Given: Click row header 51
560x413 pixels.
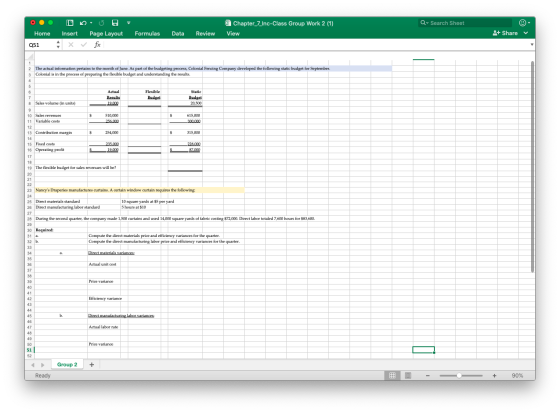Looking at the screenshot, I should (x=29, y=350).
